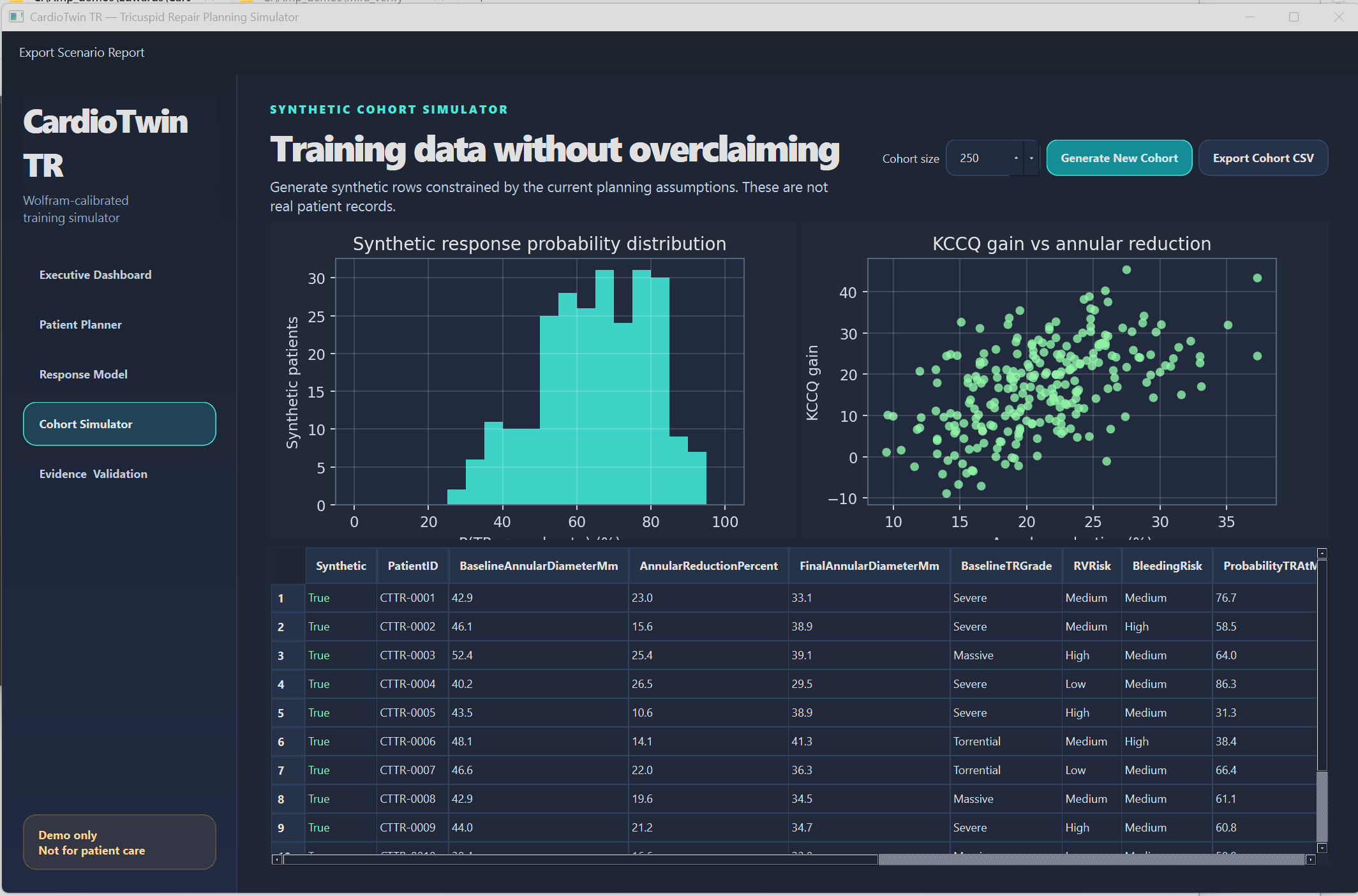The image size is (1358, 896).
Task: Switch to Response Model page
Action: click(x=119, y=374)
